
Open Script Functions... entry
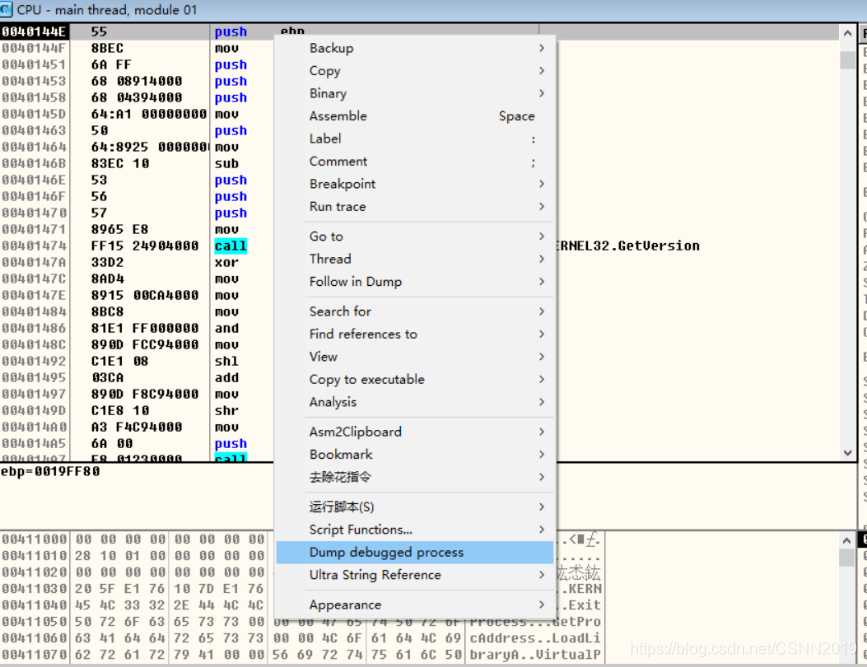[x=415, y=530]
